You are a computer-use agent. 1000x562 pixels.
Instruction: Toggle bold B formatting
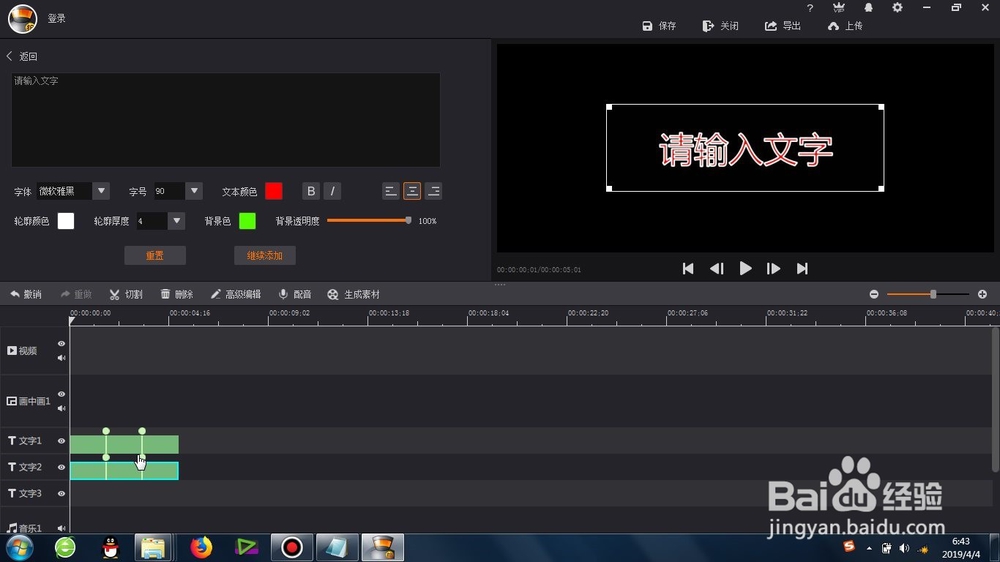click(311, 191)
